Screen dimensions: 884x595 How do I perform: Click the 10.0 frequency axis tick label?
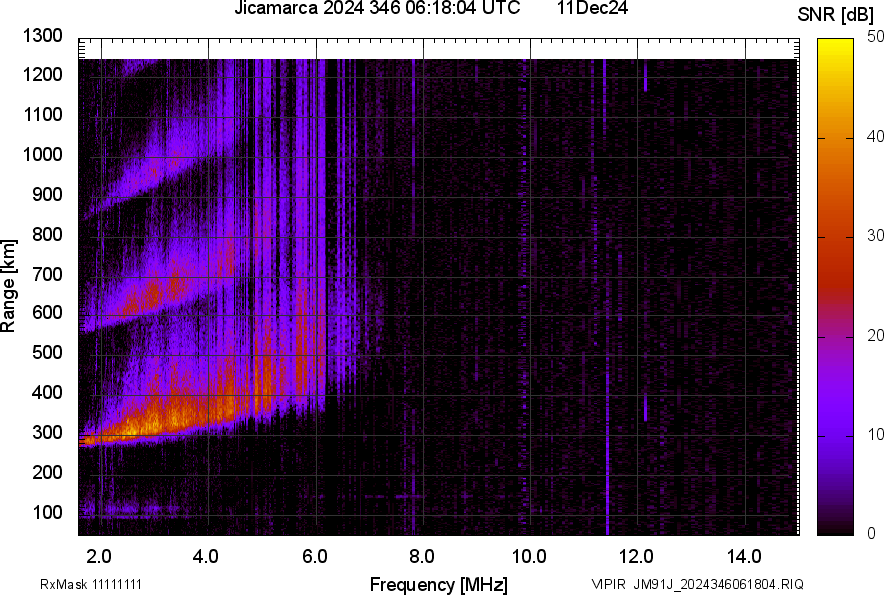tap(528, 557)
